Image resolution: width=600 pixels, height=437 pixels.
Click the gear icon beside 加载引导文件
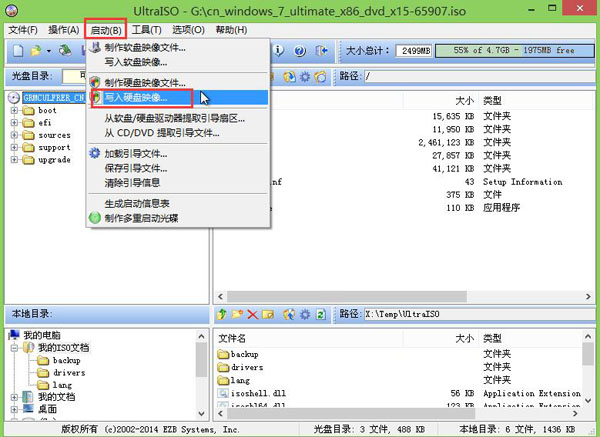(x=95, y=153)
